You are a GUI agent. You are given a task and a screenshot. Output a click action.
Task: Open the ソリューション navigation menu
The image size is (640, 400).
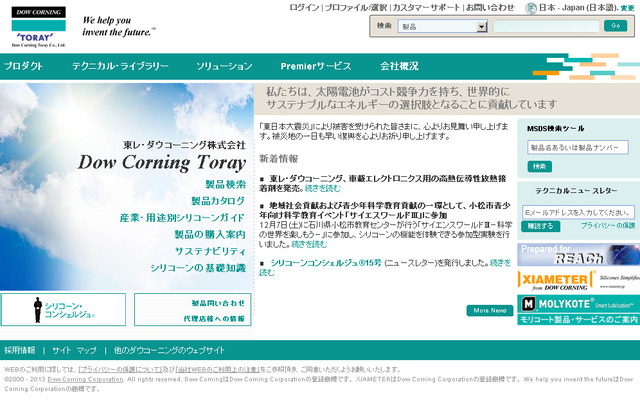pos(224,66)
